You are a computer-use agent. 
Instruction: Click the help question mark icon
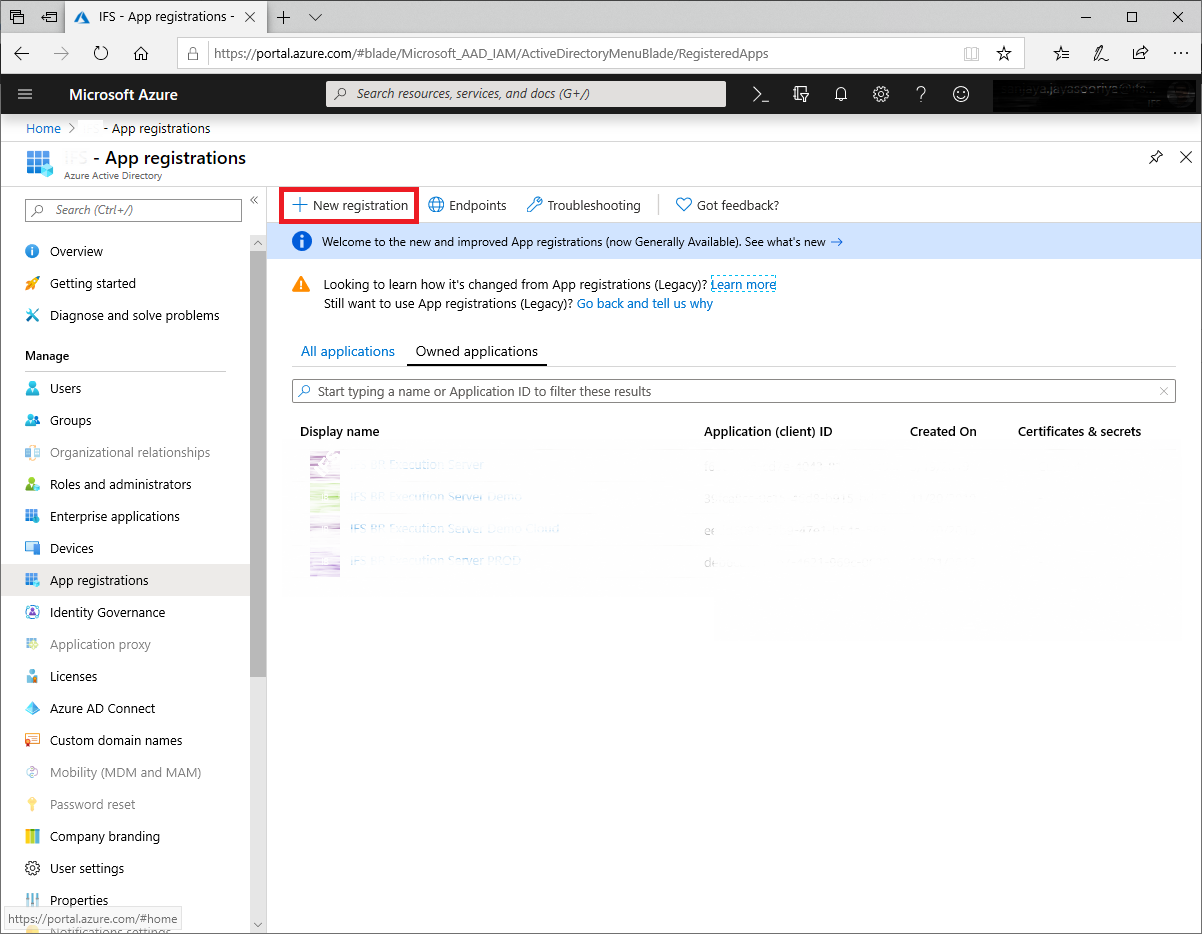pos(921,94)
